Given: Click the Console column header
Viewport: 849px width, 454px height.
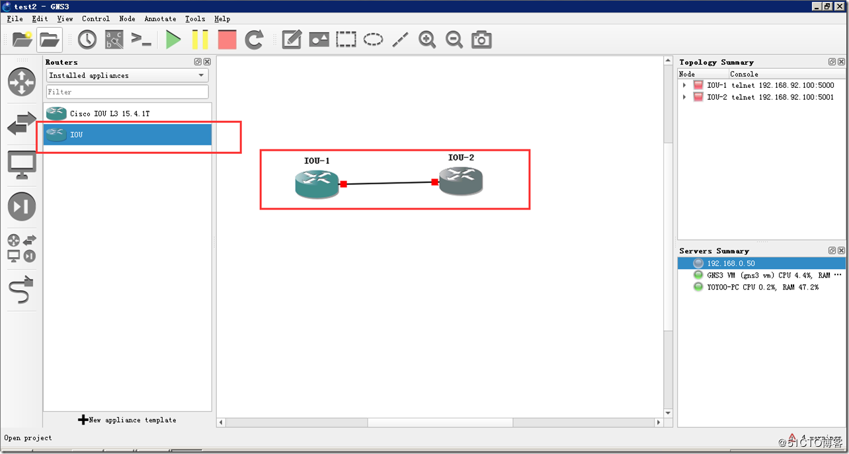Looking at the screenshot, I should pos(744,74).
